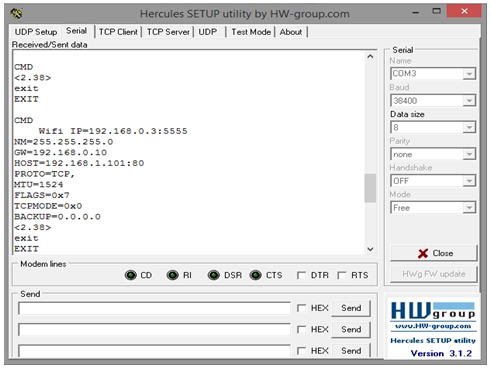The width and height of the screenshot is (491, 368).
Task: Open the Baud 38400 dropdown
Action: [x=469, y=101]
